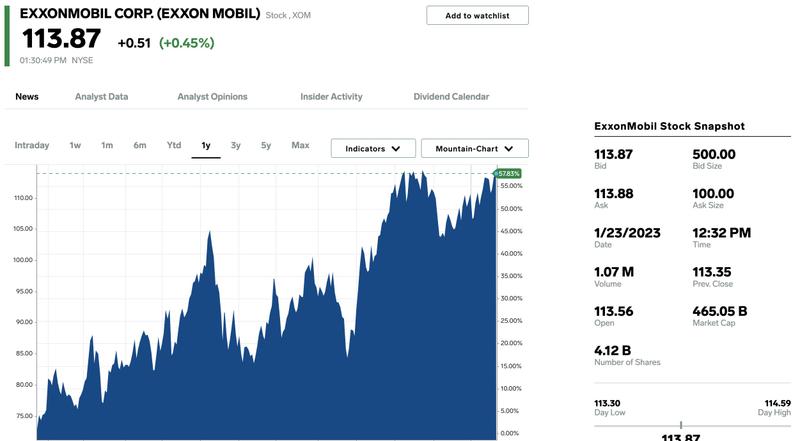Viewport: 800px width, 441px height.
Task: Select the 1y chart range
Action: [206, 145]
